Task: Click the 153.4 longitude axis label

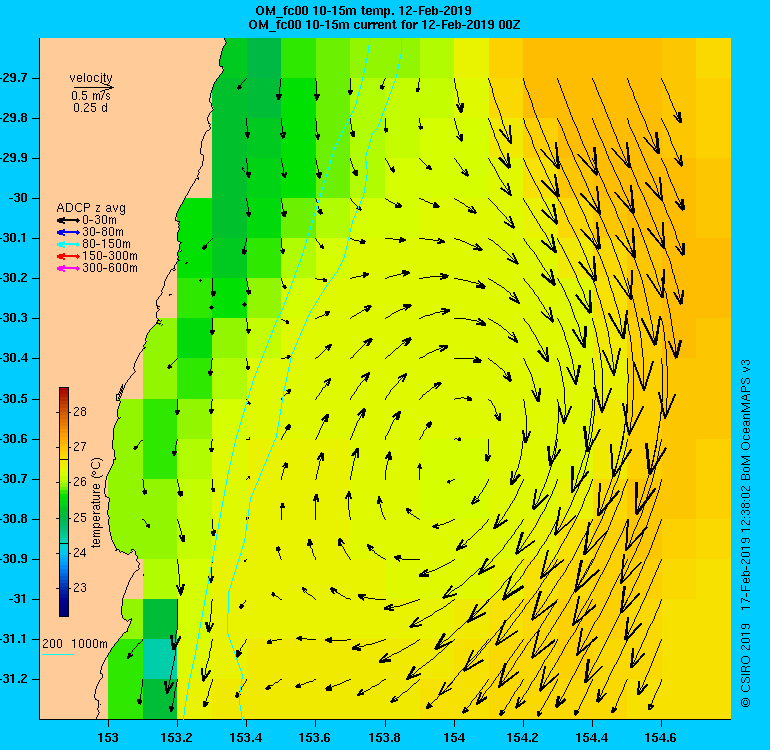Action: (x=246, y=738)
